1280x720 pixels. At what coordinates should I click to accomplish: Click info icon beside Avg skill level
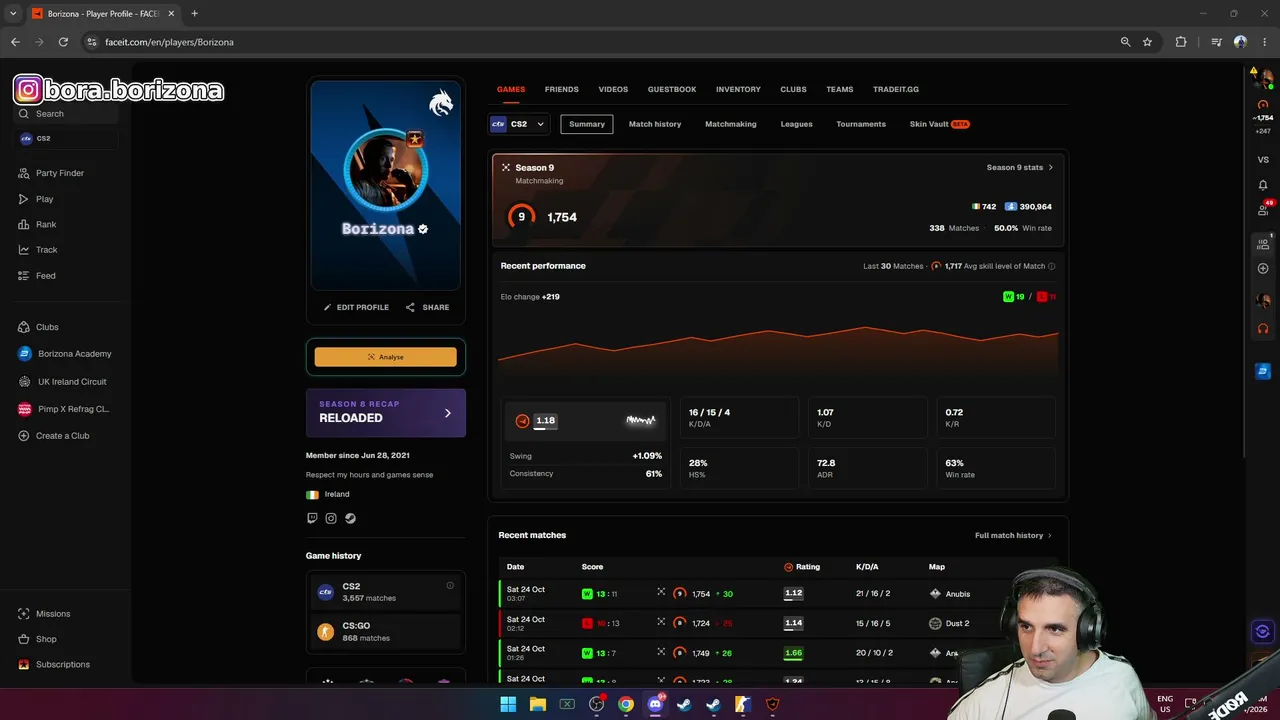(1051, 266)
